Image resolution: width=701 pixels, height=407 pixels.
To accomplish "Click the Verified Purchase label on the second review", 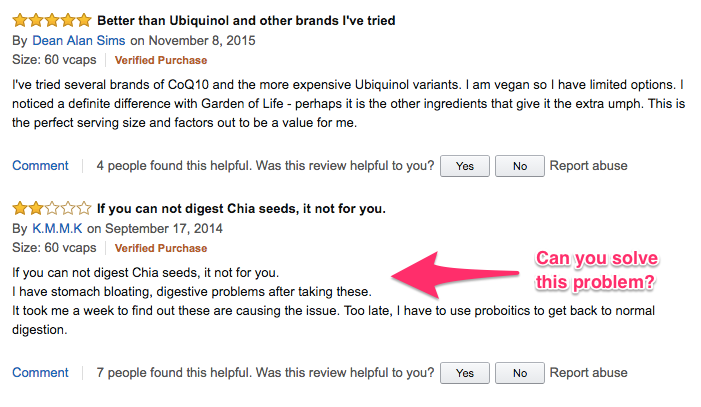I will point(163,248).
